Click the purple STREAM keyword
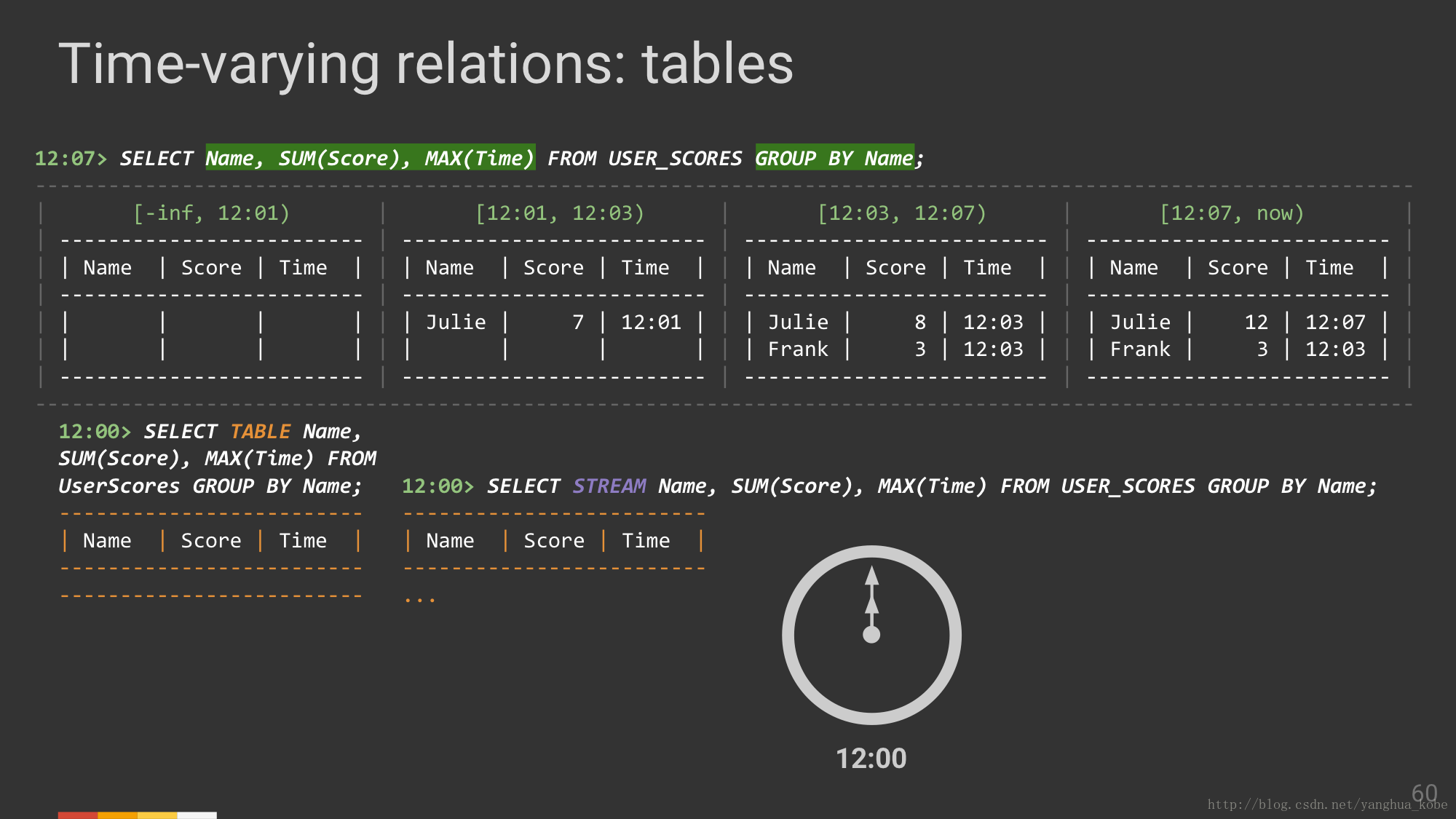Screen dimensions: 1456x819 tap(609, 486)
